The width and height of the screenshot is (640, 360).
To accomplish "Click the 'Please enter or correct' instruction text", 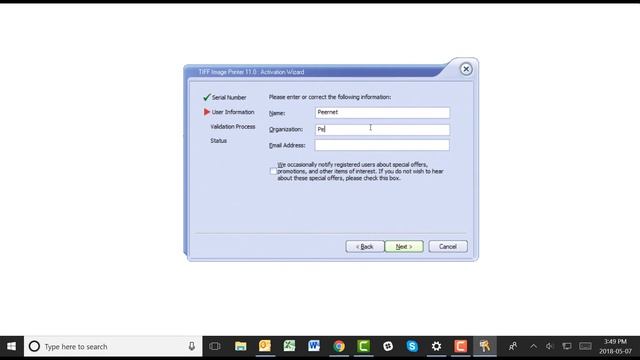I will 330,97.
